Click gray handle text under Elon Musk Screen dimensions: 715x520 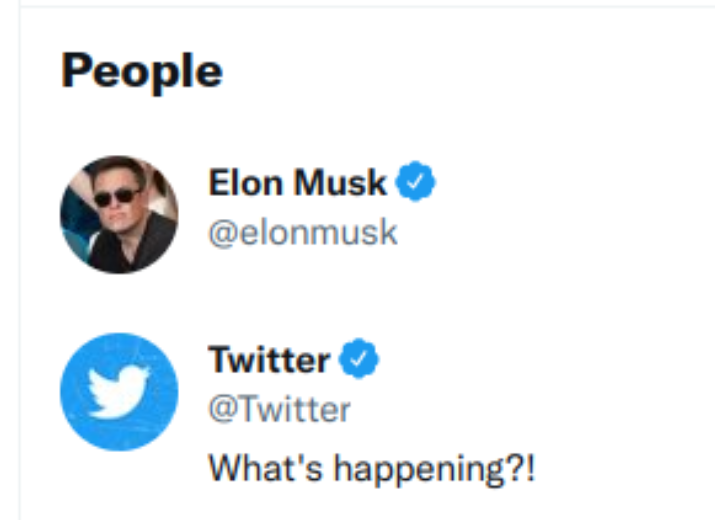pos(302,232)
